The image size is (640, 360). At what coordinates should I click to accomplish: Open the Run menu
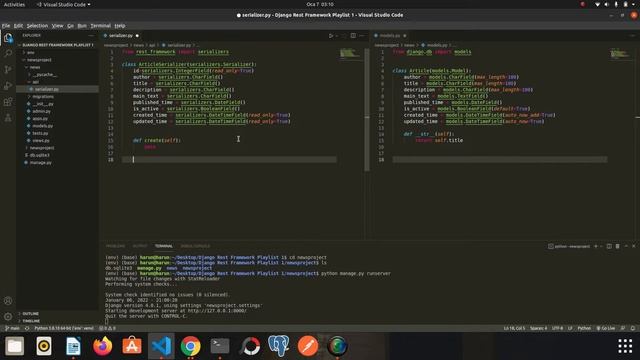(x=82, y=26)
